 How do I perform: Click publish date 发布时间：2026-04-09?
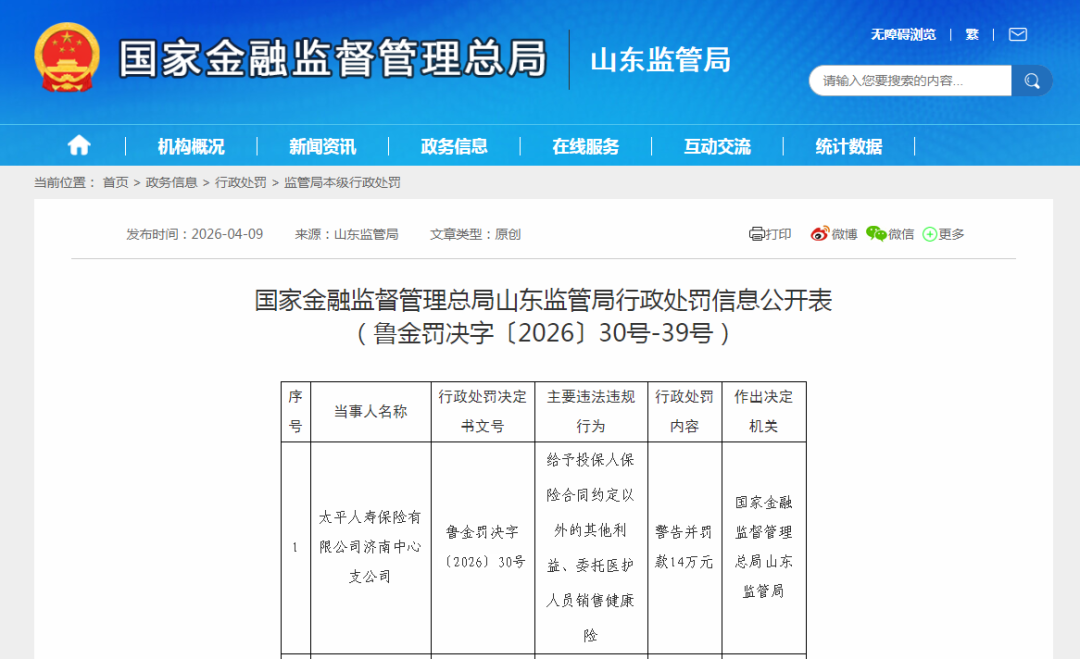coord(194,234)
